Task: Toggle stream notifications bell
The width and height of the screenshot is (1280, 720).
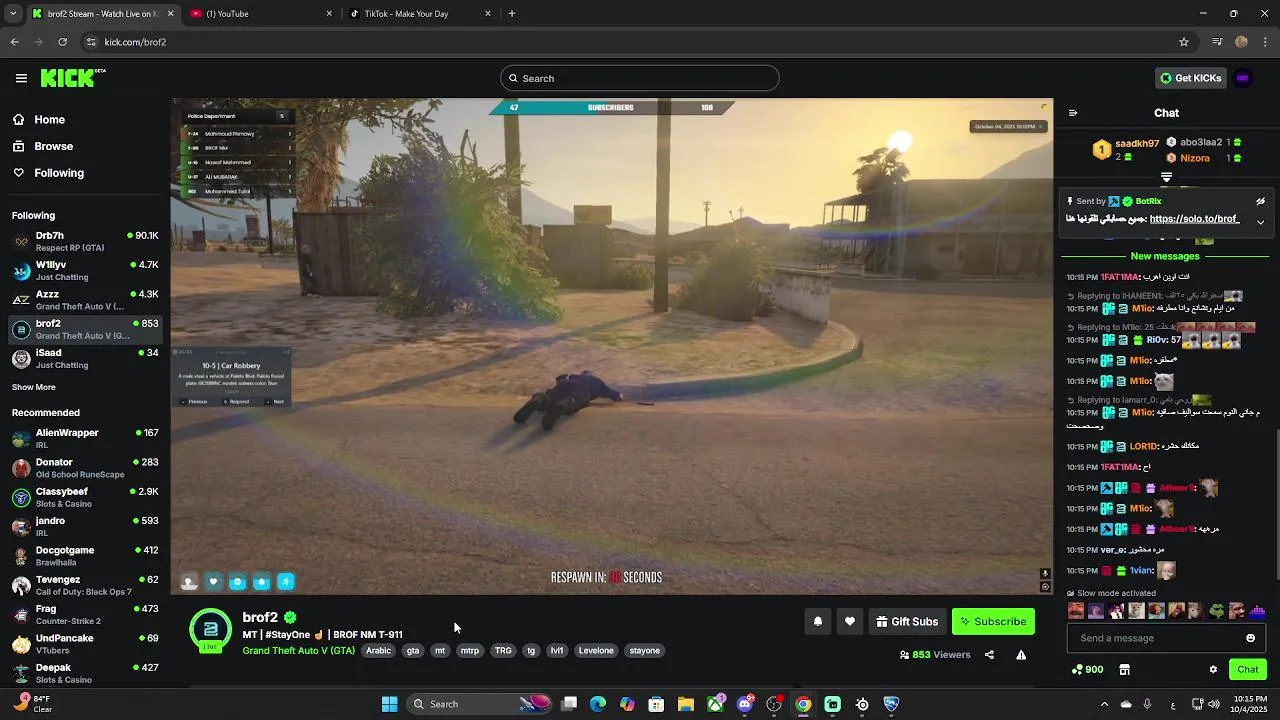Action: click(818, 621)
